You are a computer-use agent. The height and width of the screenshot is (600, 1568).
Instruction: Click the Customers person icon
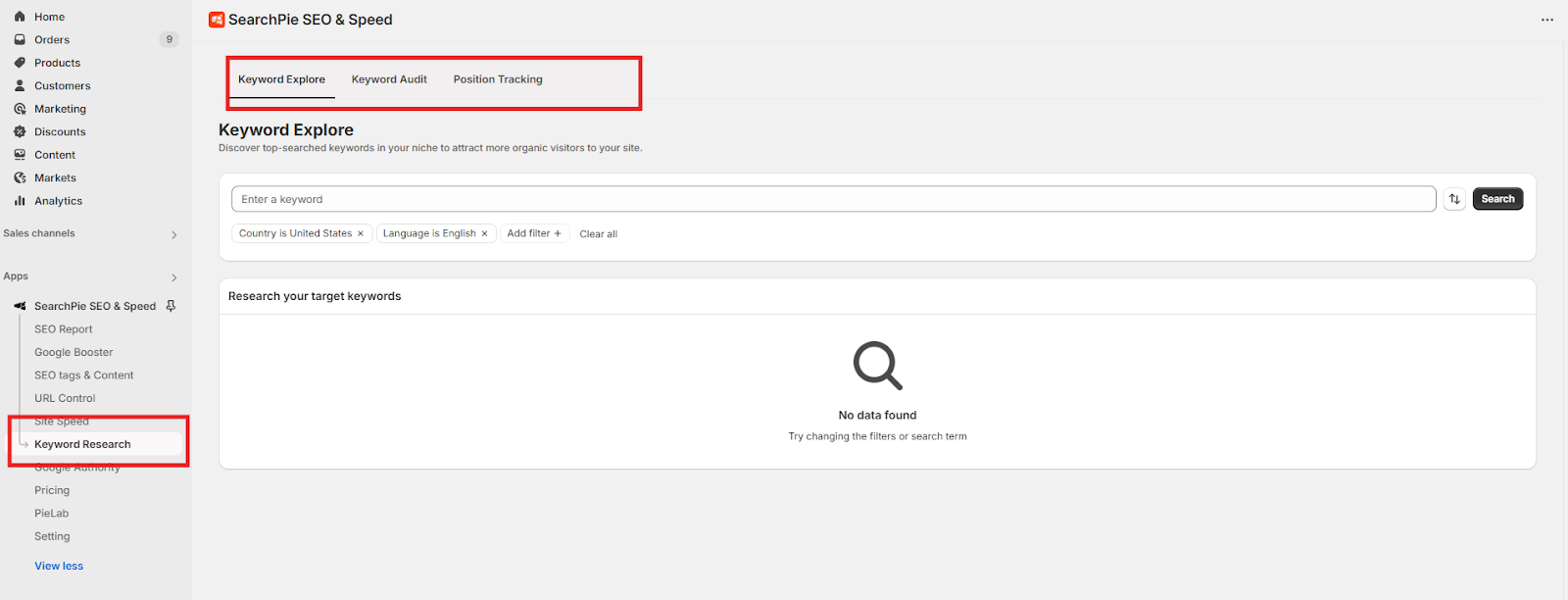(x=20, y=86)
